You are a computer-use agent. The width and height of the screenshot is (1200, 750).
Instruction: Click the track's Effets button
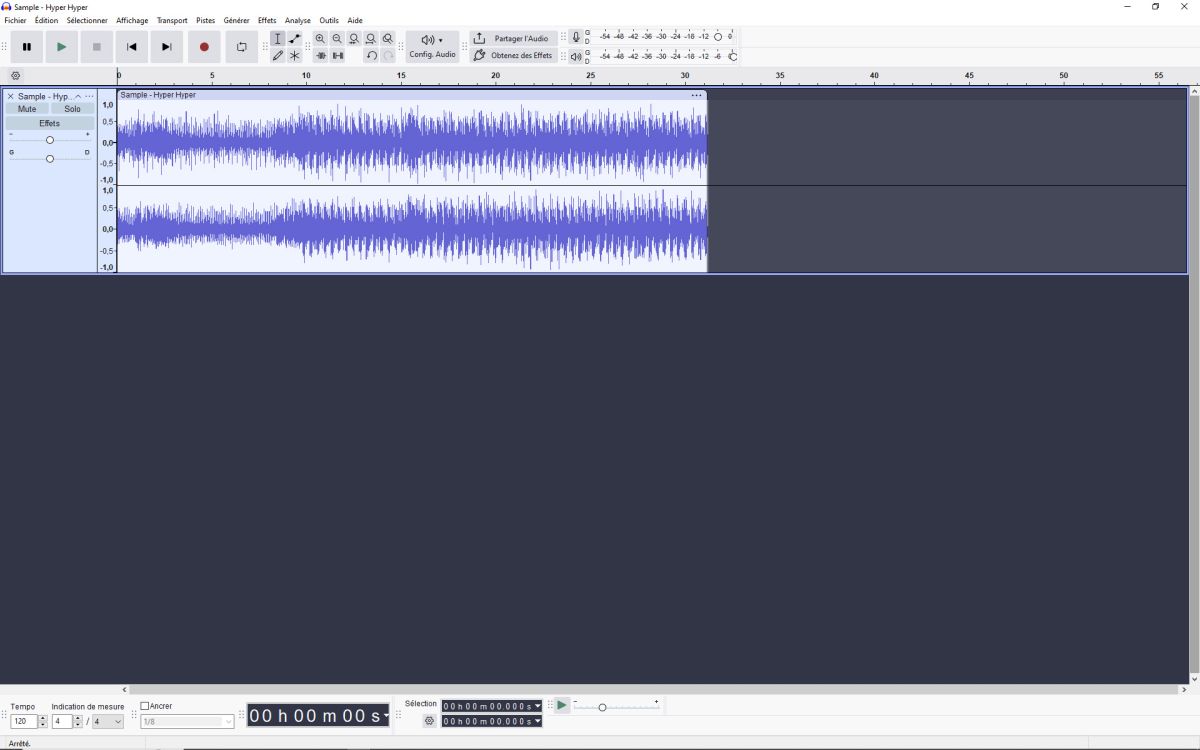point(49,123)
